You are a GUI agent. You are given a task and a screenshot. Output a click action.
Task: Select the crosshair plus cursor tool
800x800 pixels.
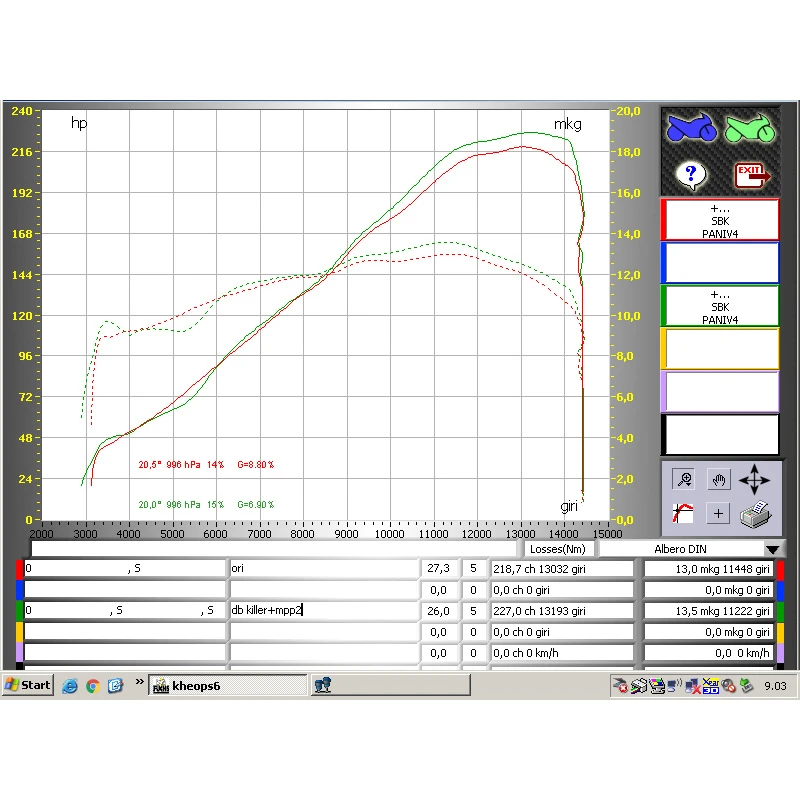[x=718, y=514]
